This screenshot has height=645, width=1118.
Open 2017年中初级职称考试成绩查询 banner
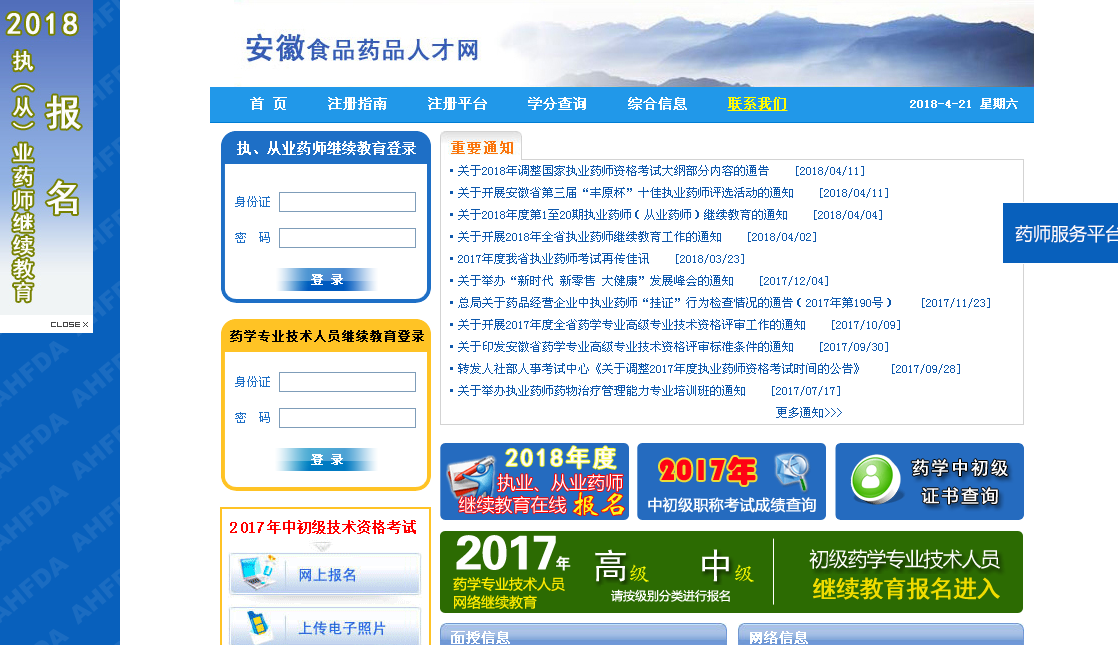pos(731,481)
